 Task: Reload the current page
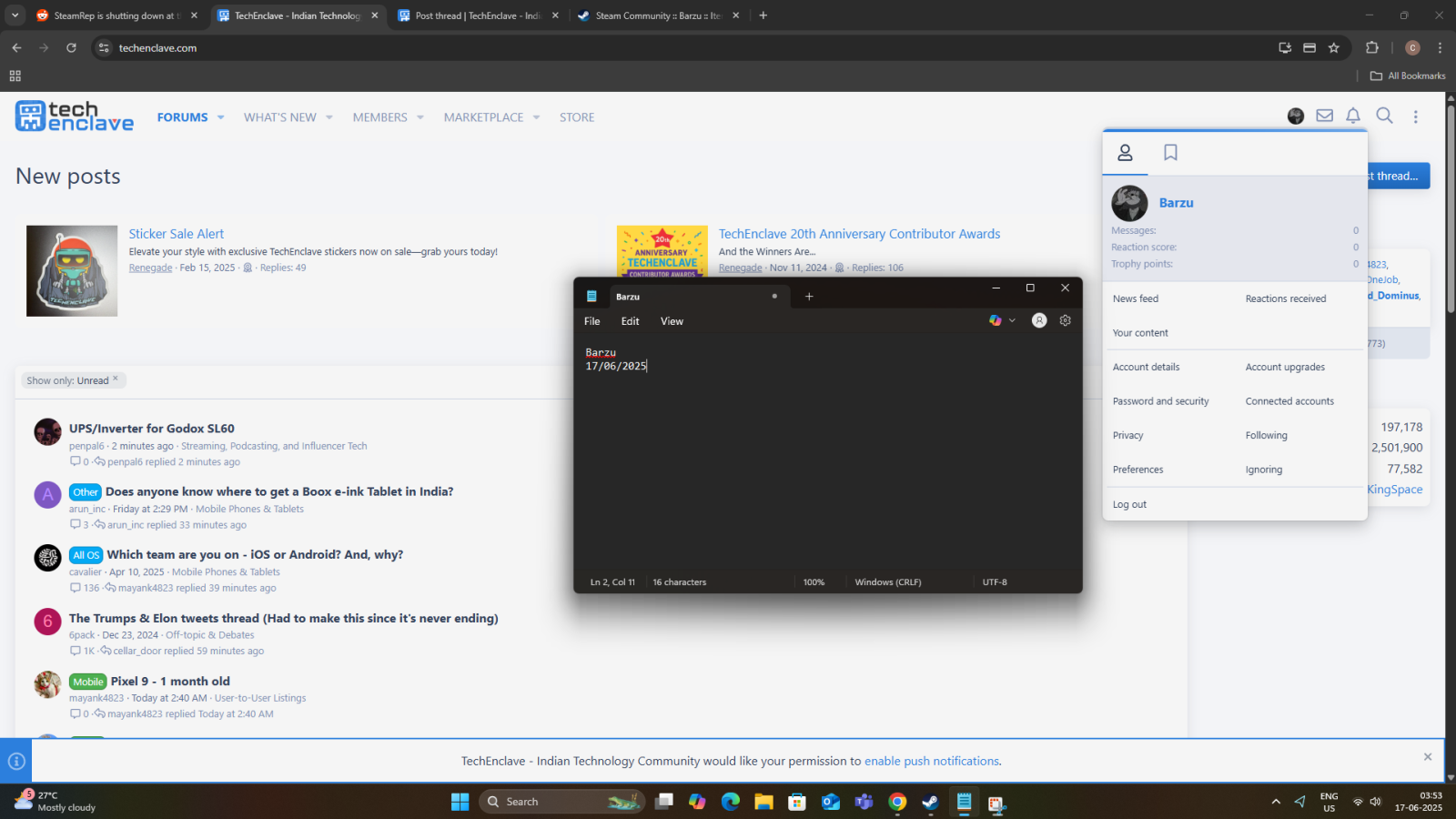[x=71, y=48]
